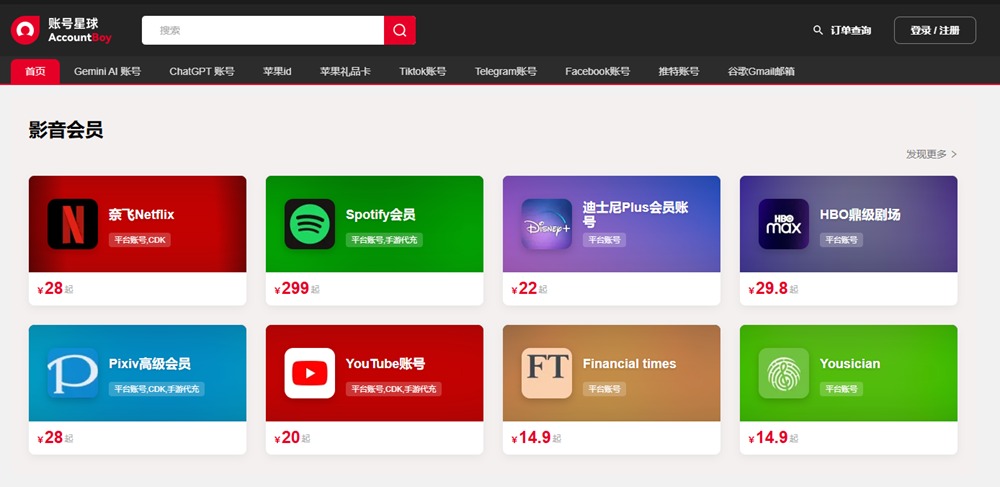Open the Disney+ app icon
The image size is (1000, 487).
(547, 224)
